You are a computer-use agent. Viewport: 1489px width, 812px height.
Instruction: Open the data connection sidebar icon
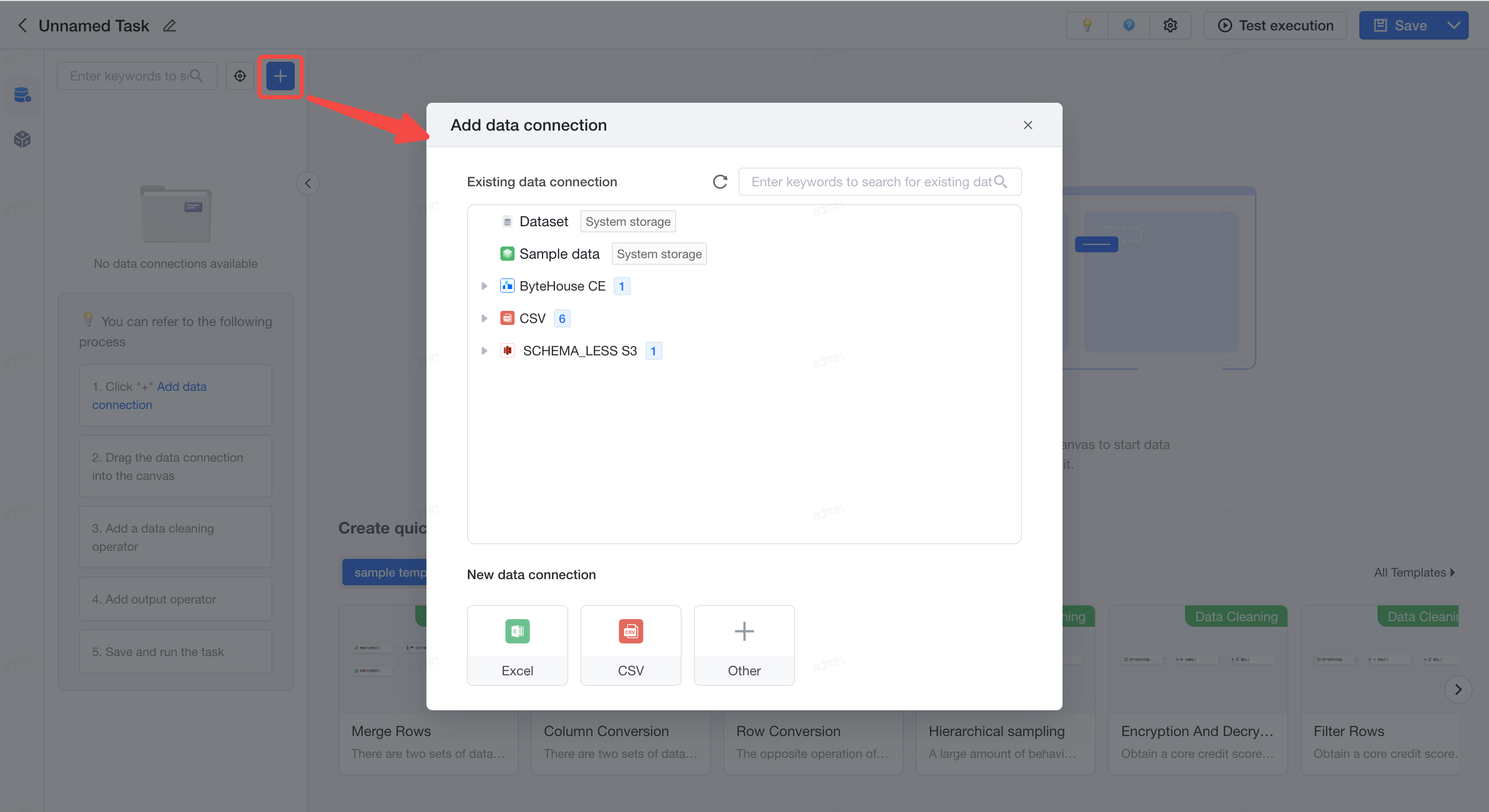tap(22, 95)
